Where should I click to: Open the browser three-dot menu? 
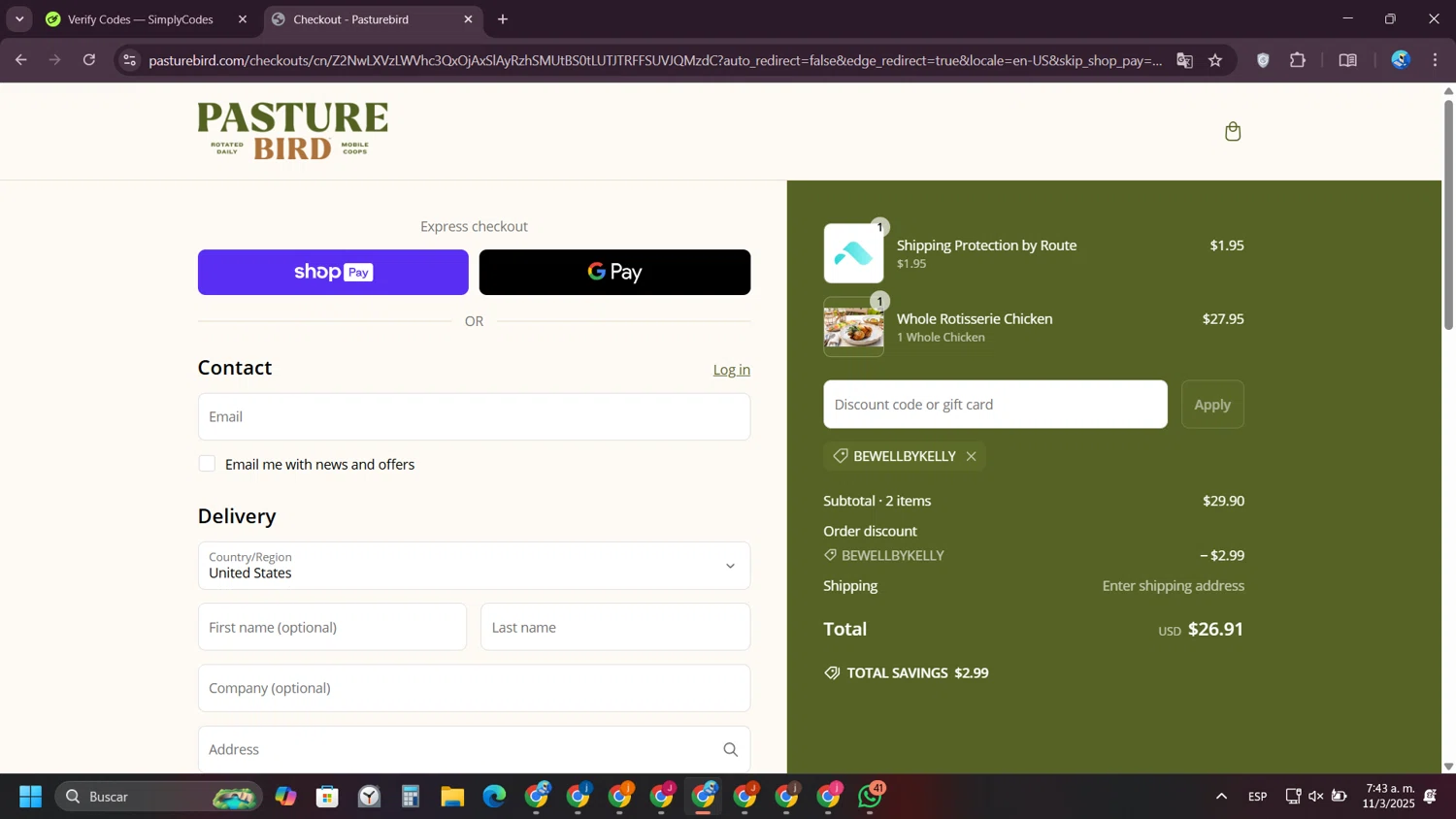pos(1435,60)
